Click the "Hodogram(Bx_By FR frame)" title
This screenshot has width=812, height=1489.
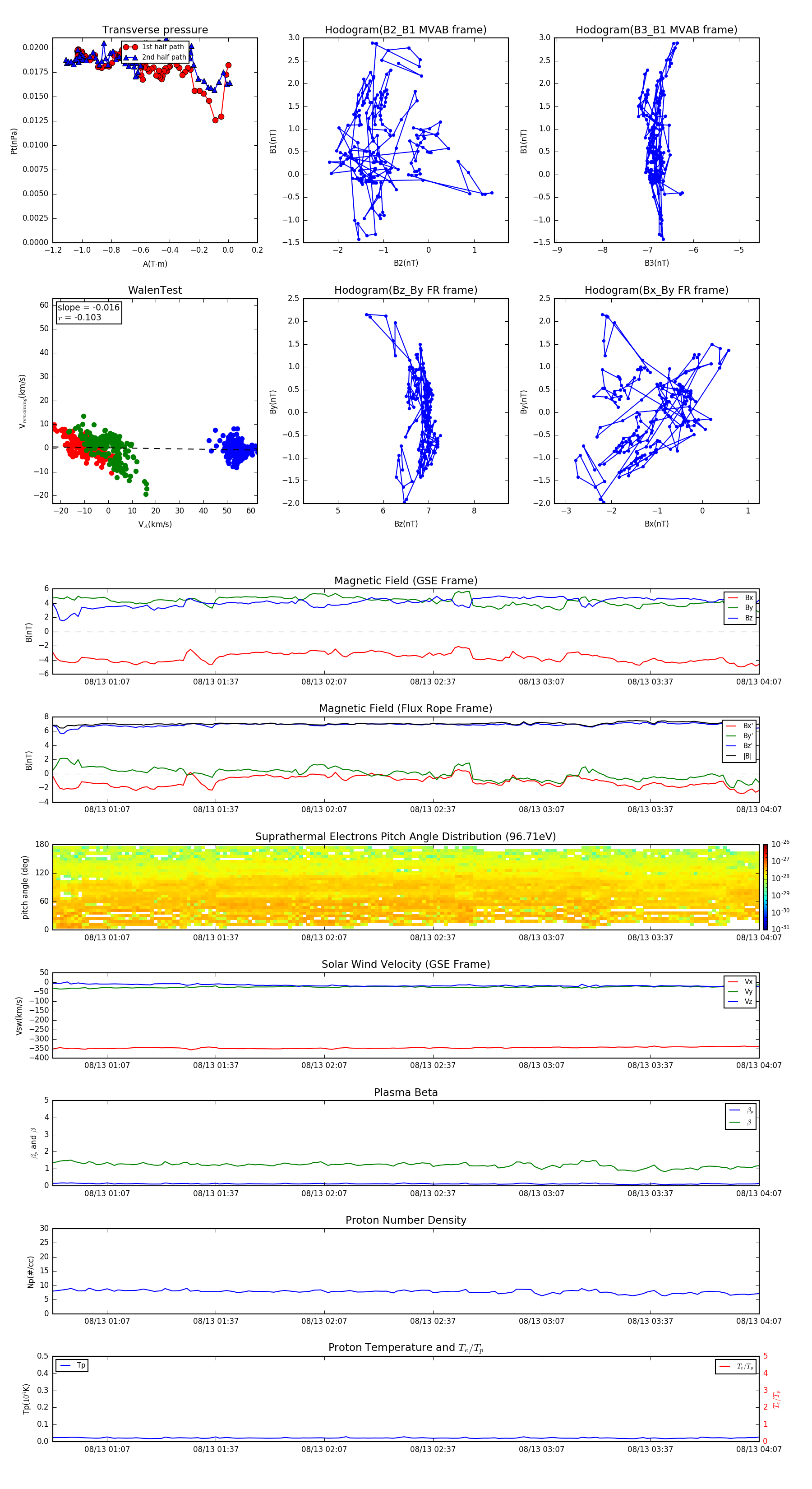click(656, 290)
